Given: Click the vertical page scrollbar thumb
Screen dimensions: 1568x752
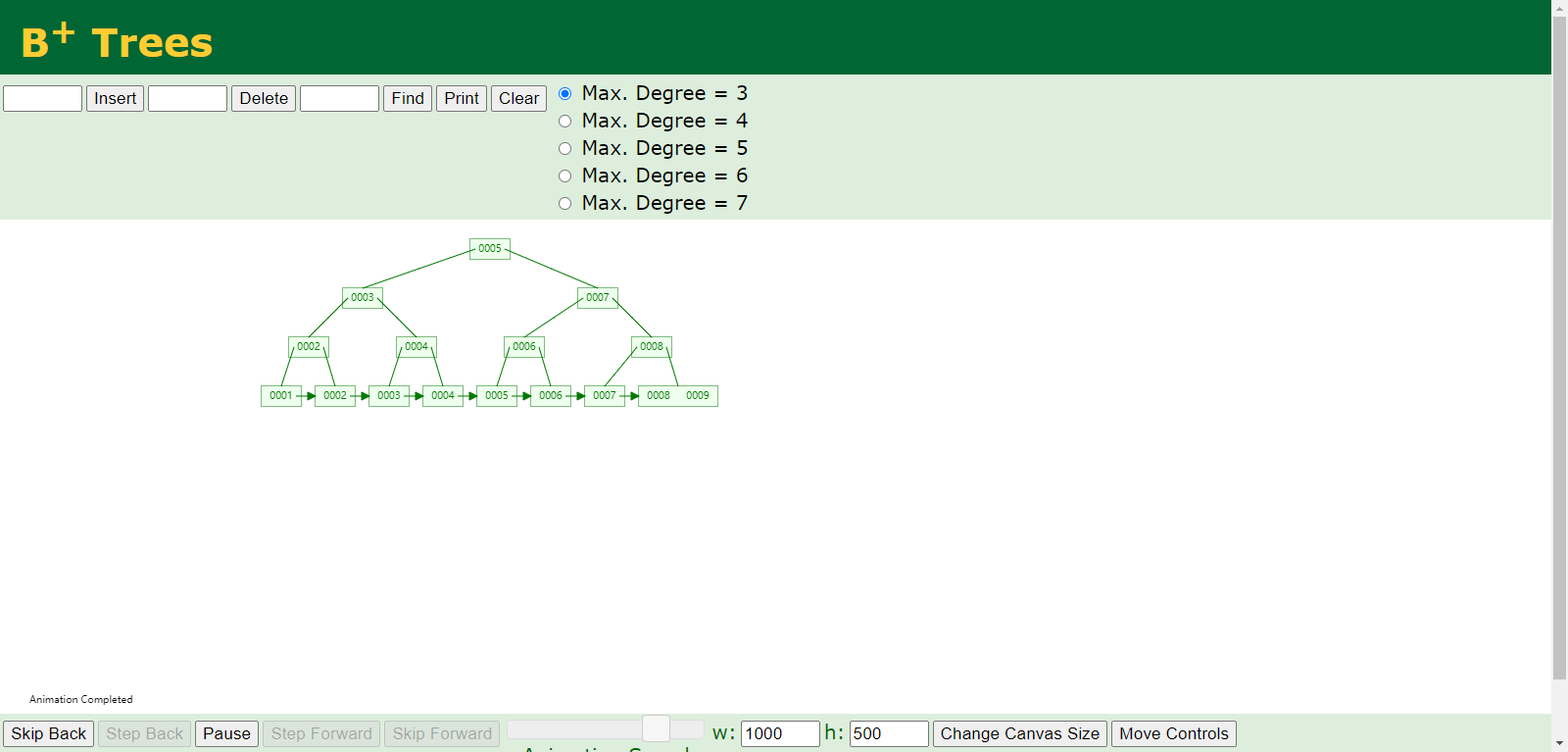Looking at the screenshot, I should click(x=1559, y=348).
